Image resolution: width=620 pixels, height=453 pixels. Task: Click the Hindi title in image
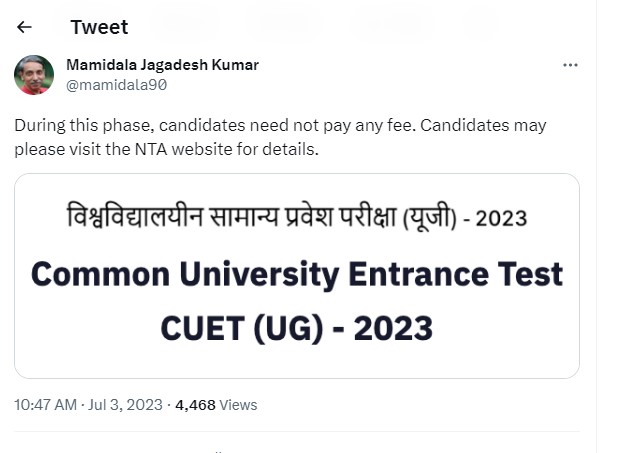pyautogui.click(x=250, y=217)
